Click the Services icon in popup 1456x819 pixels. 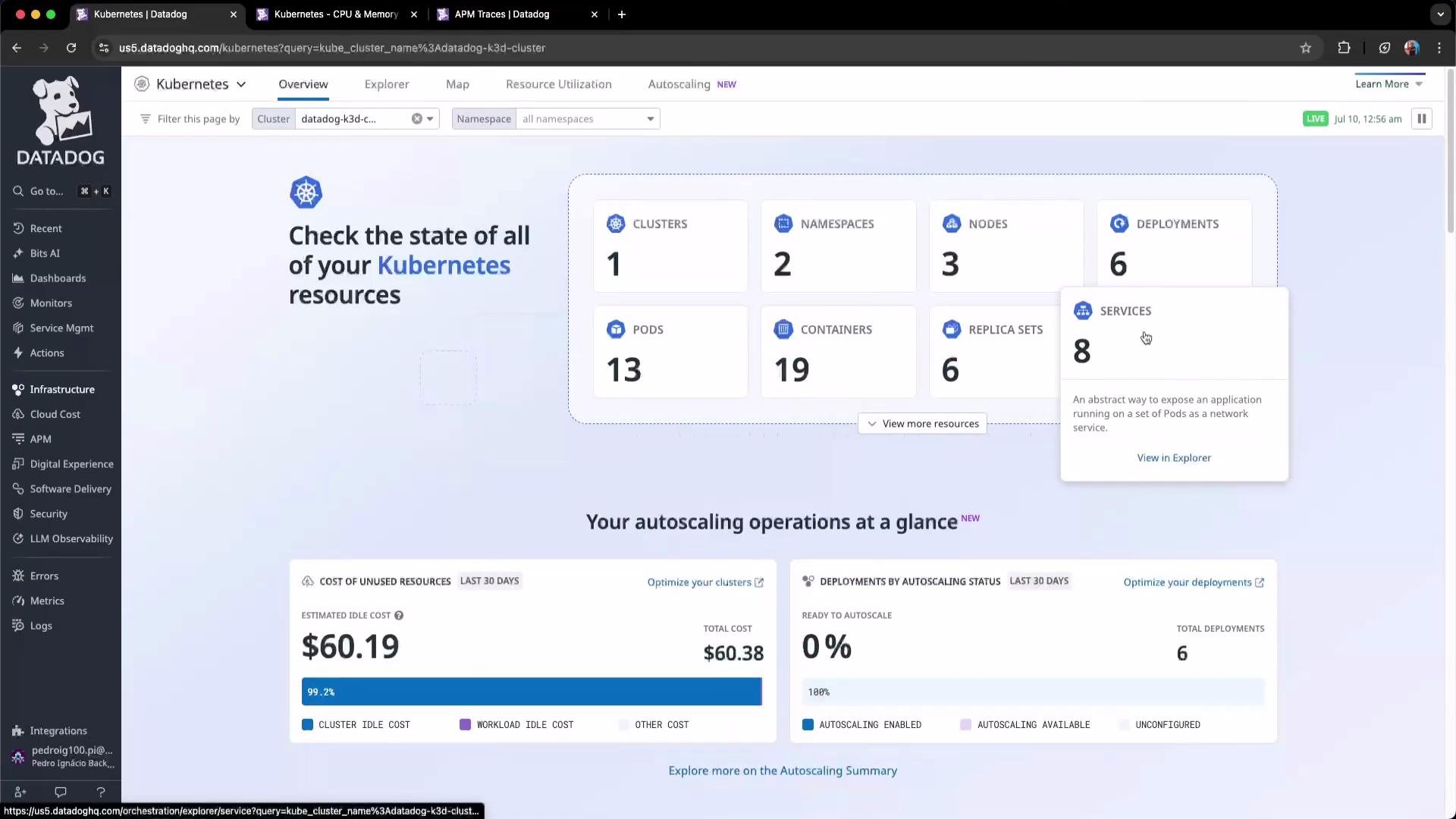pos(1083,311)
